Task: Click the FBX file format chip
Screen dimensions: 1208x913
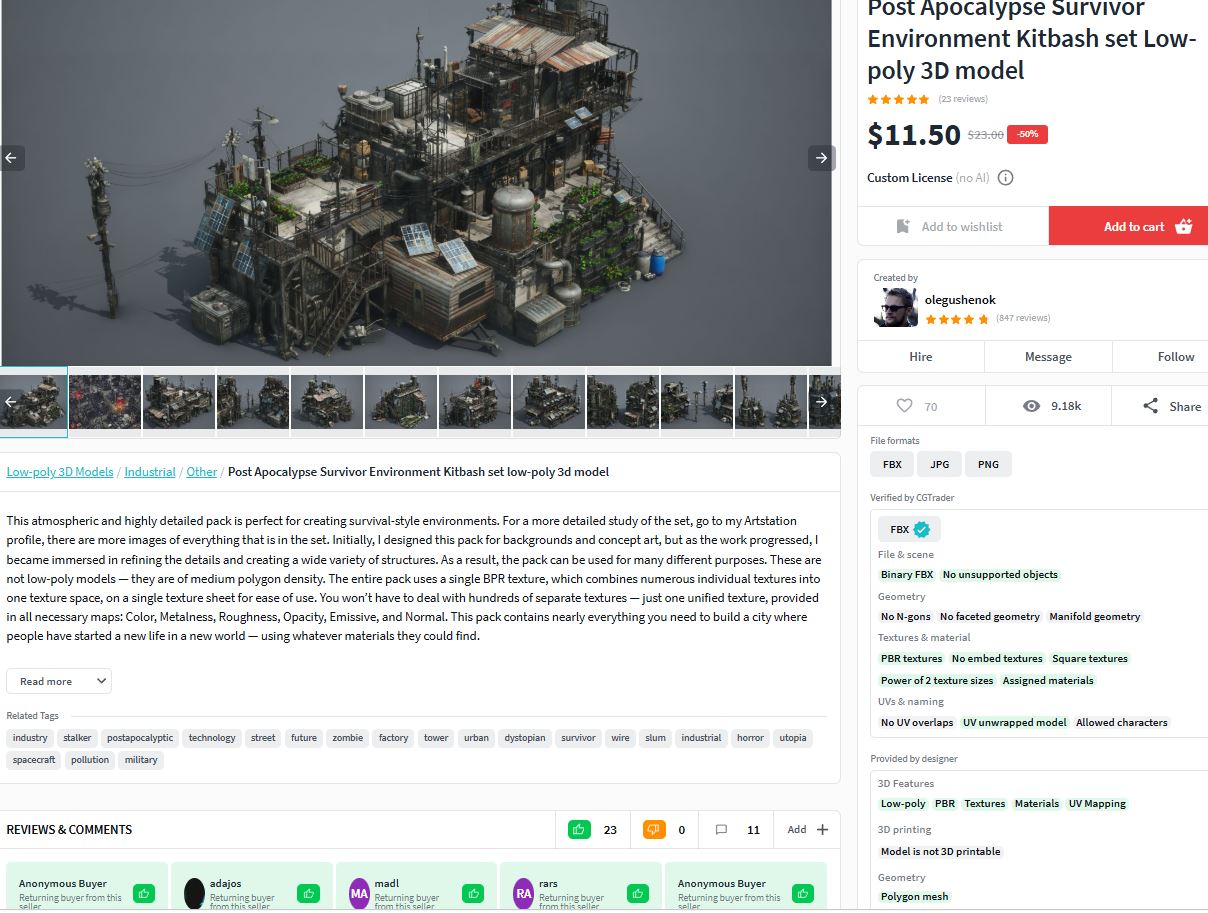Action: tap(892, 464)
